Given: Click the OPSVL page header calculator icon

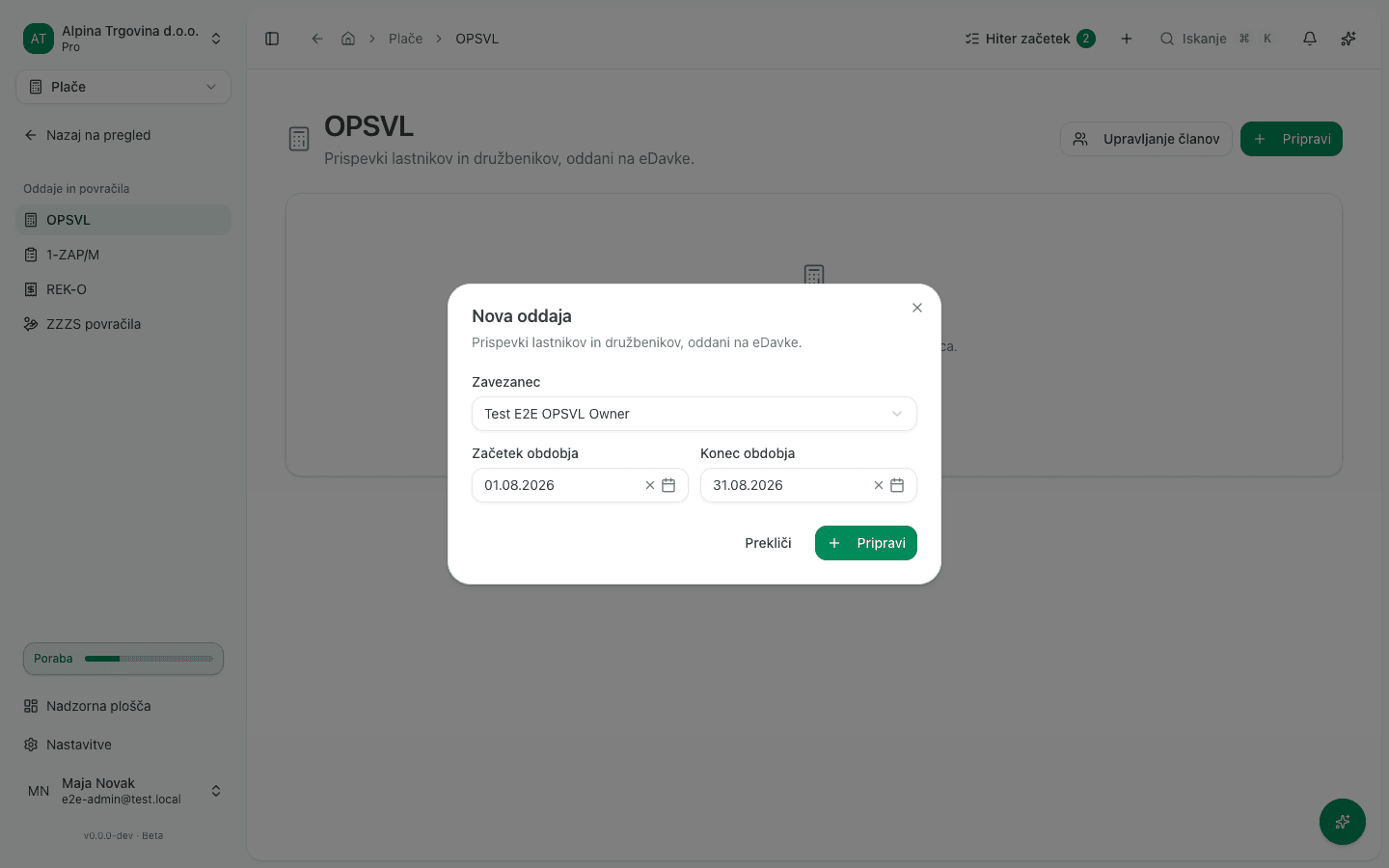Looking at the screenshot, I should click(x=299, y=139).
